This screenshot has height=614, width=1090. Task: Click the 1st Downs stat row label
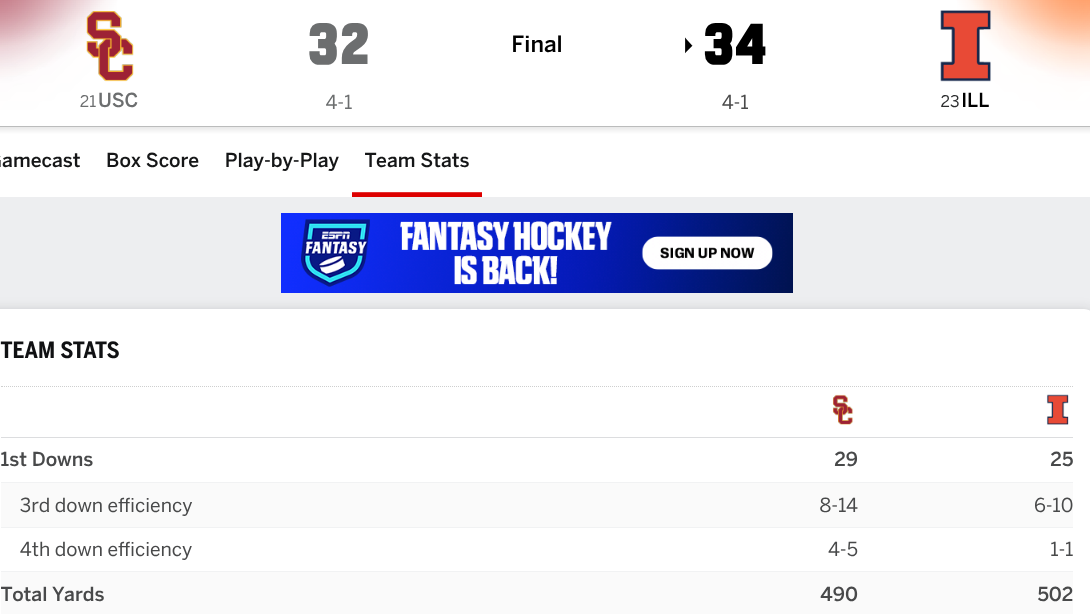point(47,460)
